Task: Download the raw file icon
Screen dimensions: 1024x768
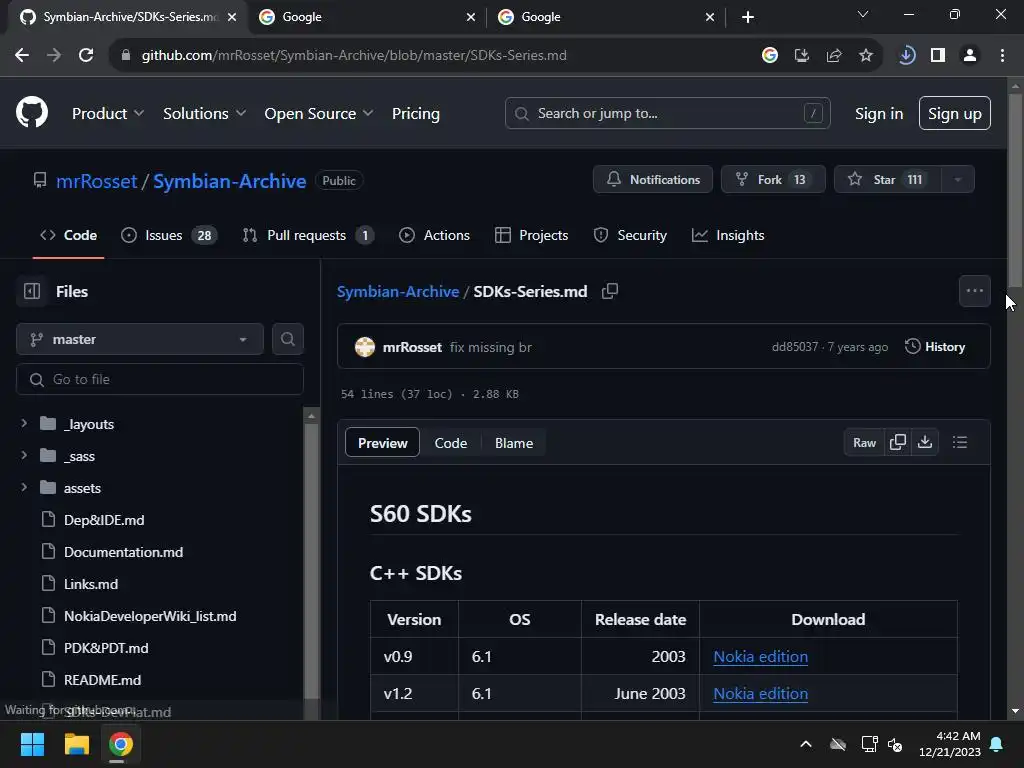Action: (925, 442)
